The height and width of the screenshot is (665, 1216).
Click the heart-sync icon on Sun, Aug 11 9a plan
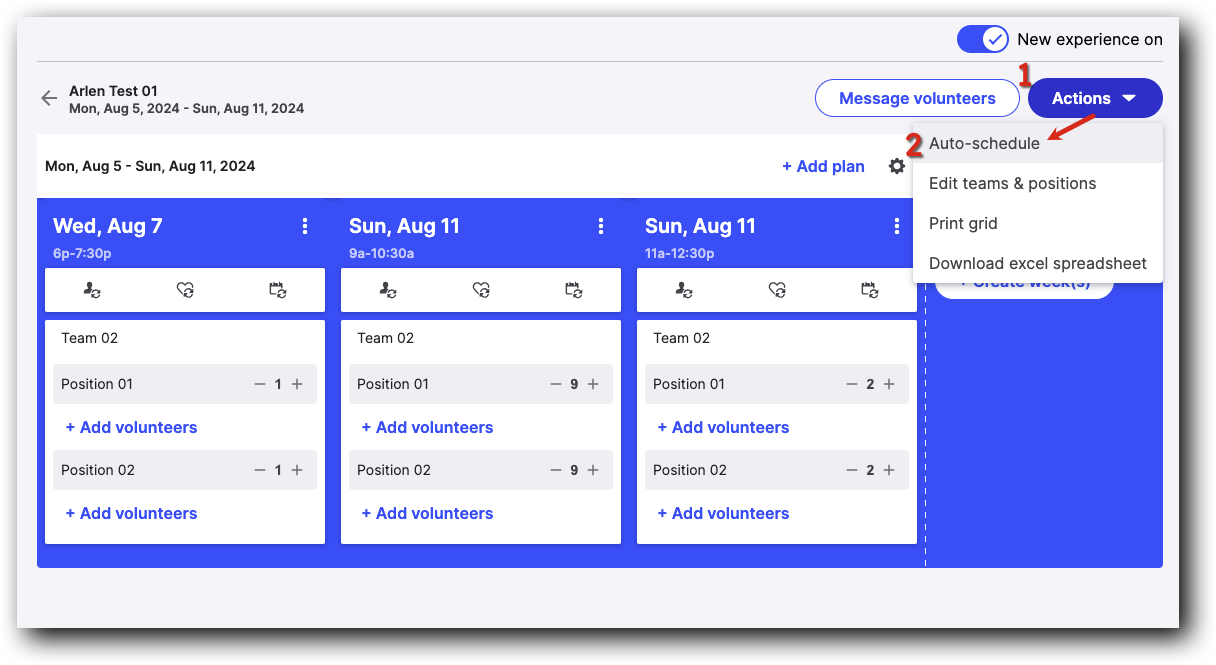[481, 290]
